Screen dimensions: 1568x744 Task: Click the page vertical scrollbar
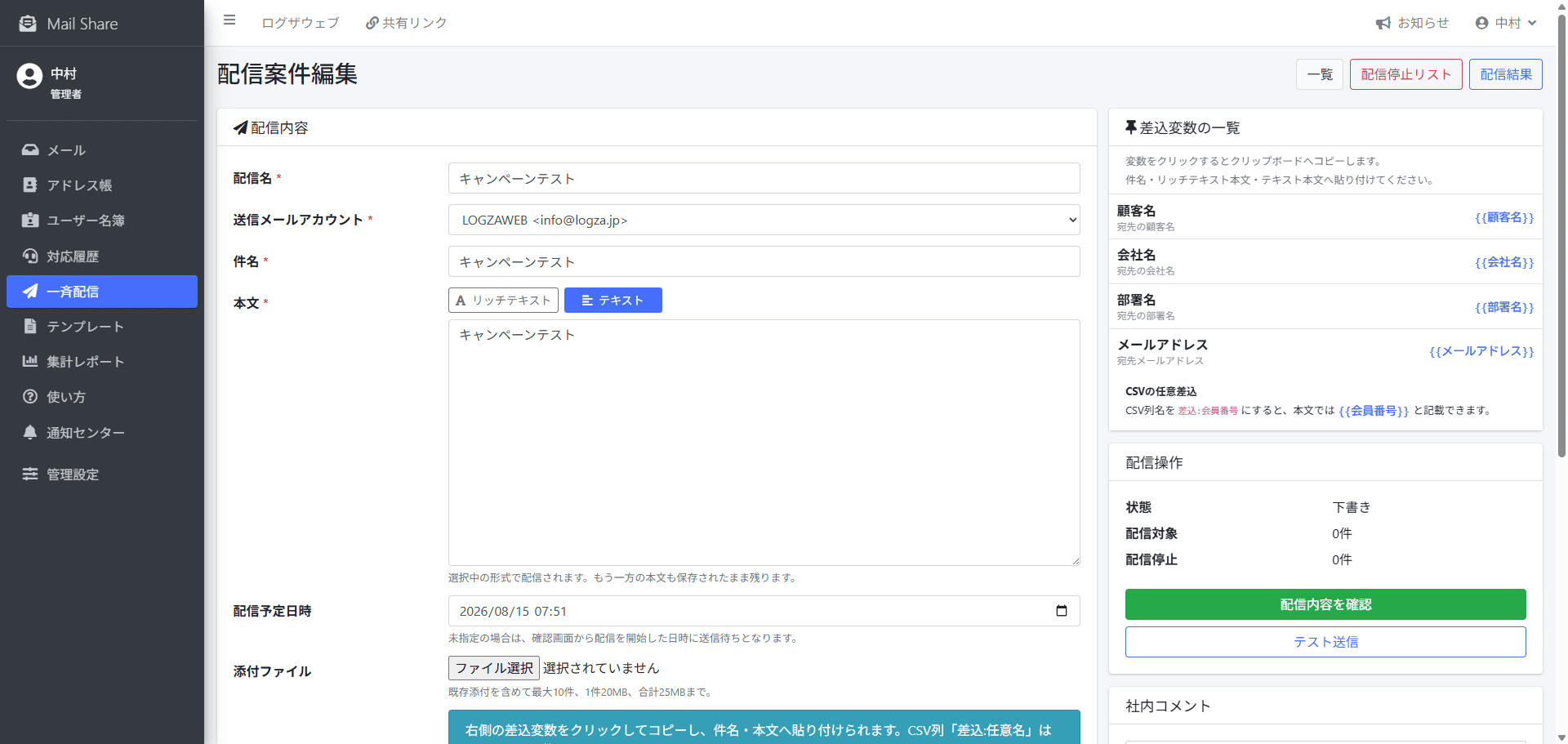click(1561, 237)
